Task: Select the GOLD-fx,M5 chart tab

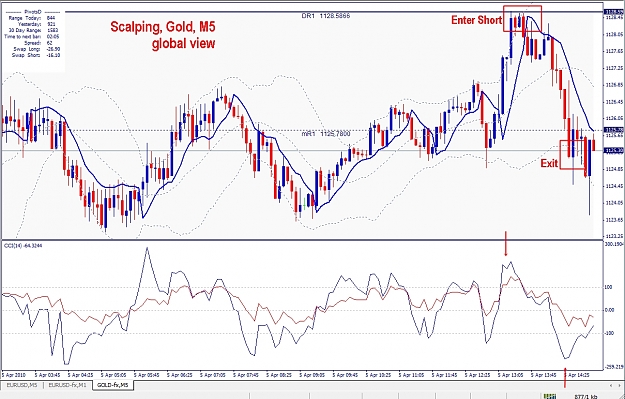Action: click(113, 385)
